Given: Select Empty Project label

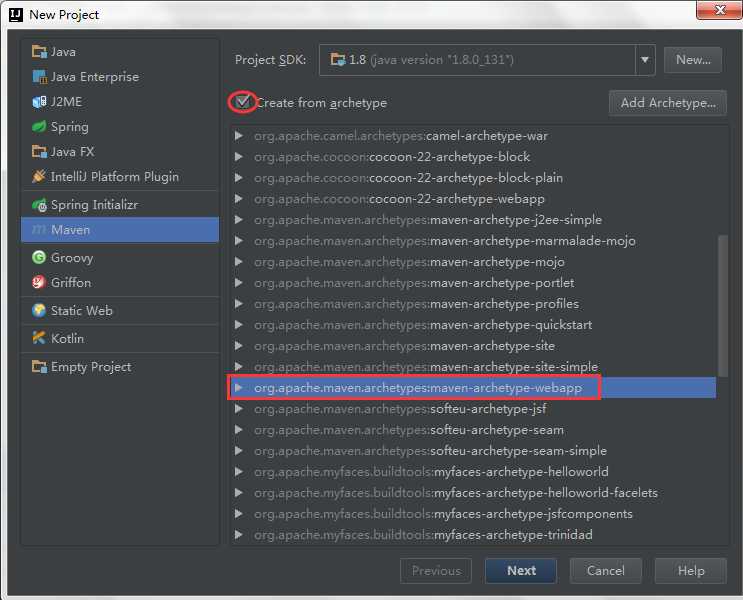Looking at the screenshot, I should point(91,367).
